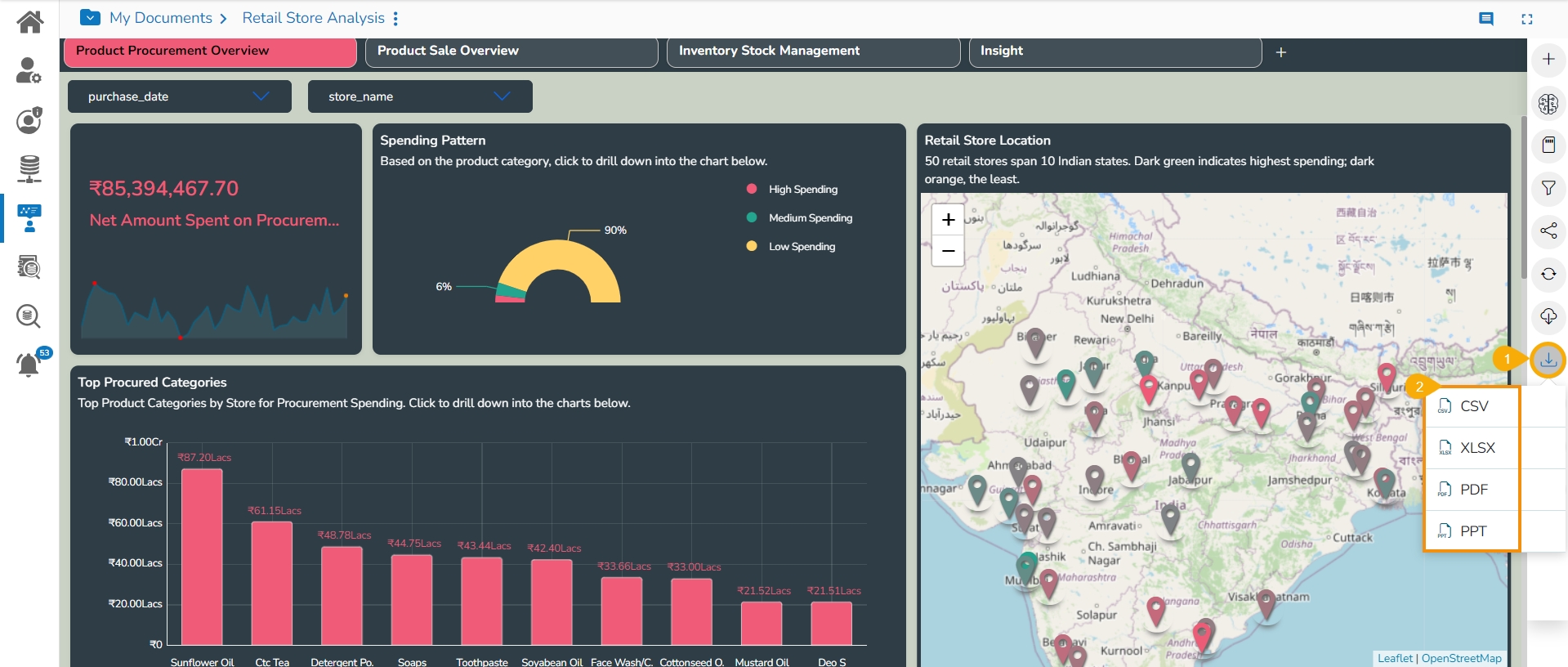The width and height of the screenshot is (1568, 667).
Task: Select XLSX from the export menu
Action: click(1476, 448)
